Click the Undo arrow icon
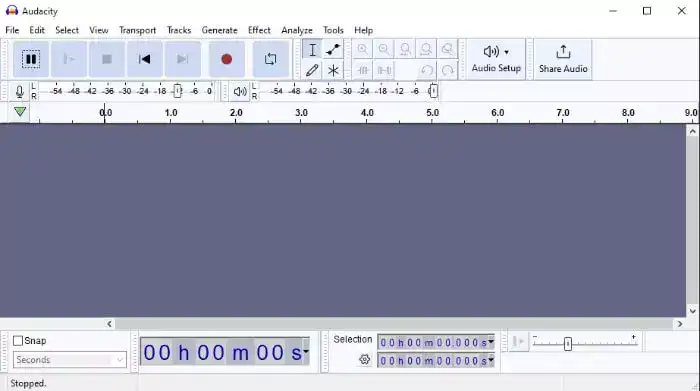700x391 pixels. pyautogui.click(x=426, y=70)
